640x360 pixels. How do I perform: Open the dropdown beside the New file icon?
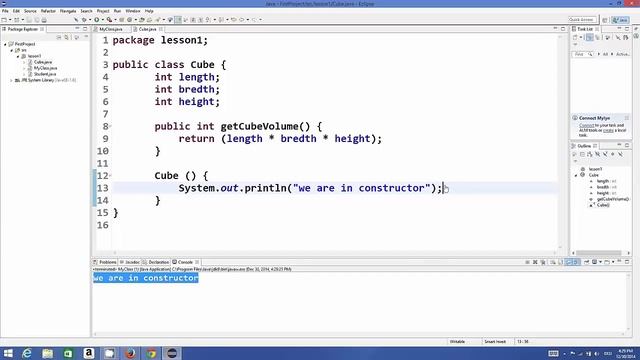tap(10, 20)
